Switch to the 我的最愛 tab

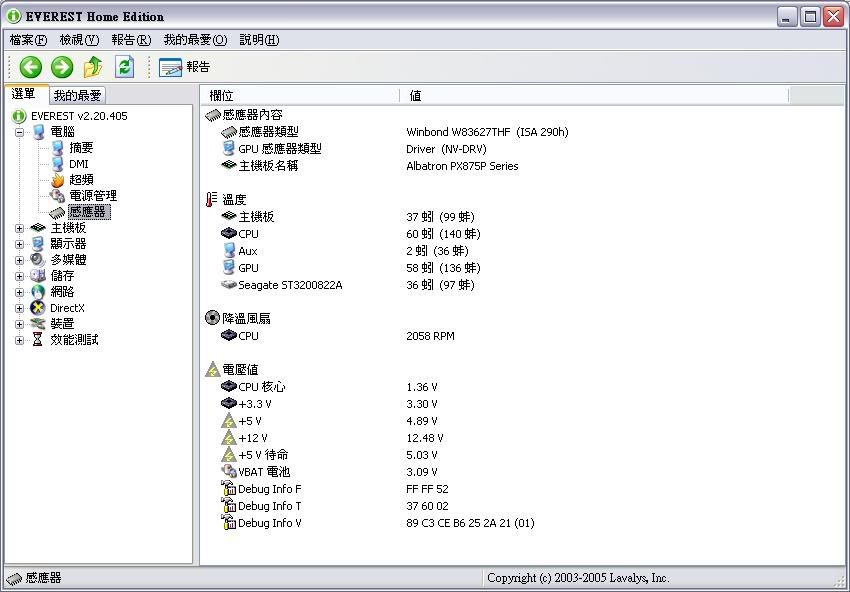(x=78, y=95)
